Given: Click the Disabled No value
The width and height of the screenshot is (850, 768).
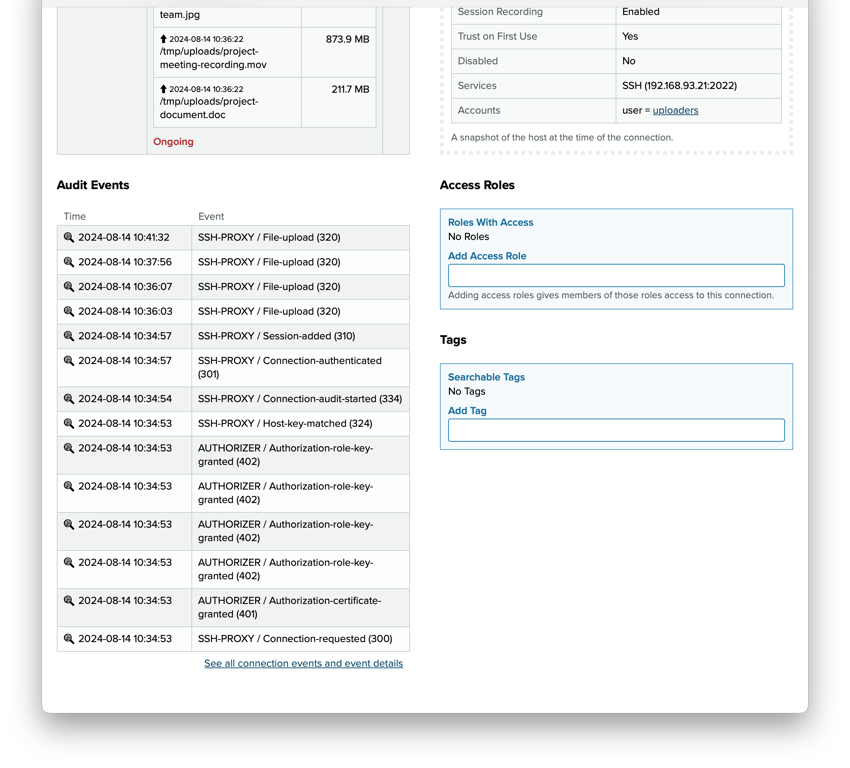Looking at the screenshot, I should point(628,61).
